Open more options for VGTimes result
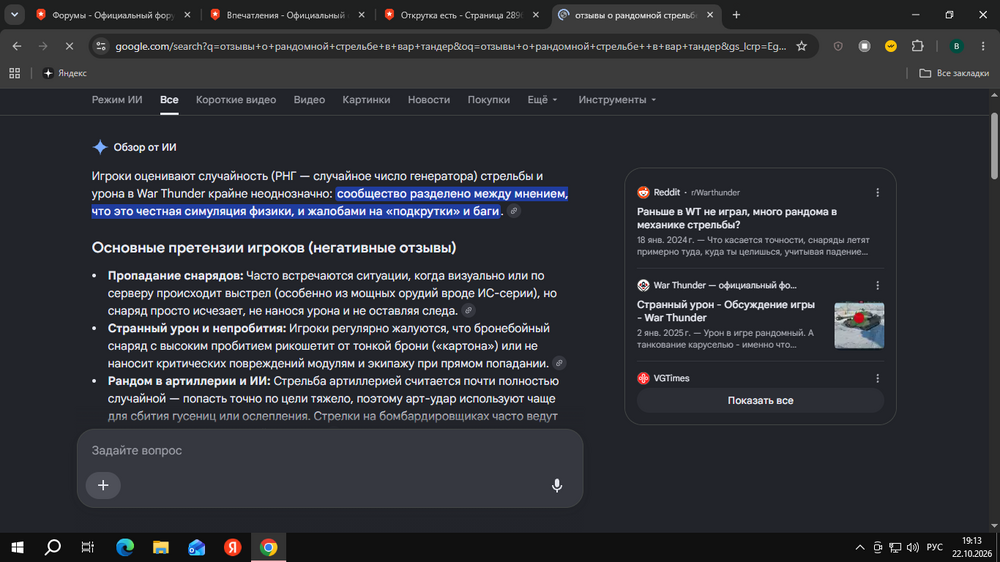The width and height of the screenshot is (1000, 562). [878, 378]
